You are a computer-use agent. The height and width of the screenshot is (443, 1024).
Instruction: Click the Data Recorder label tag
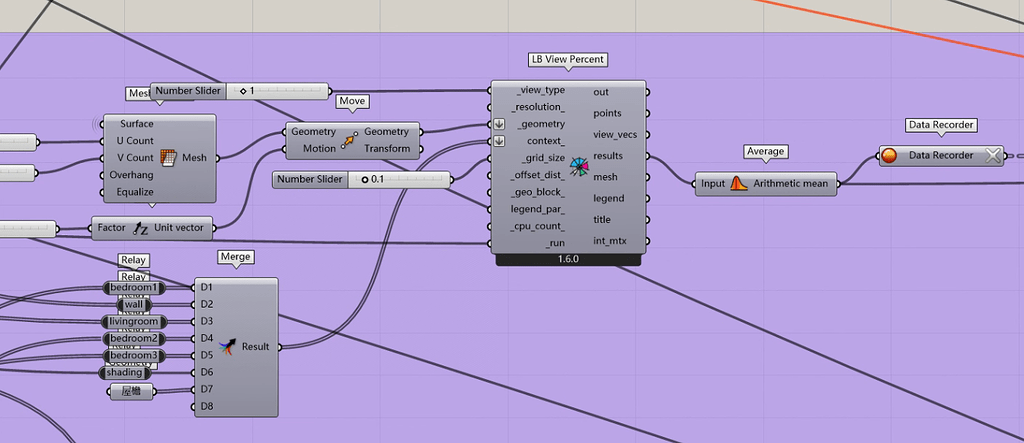pos(941,124)
